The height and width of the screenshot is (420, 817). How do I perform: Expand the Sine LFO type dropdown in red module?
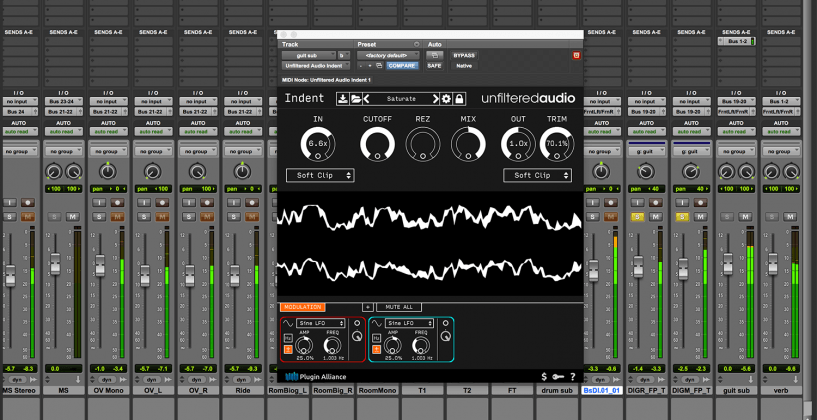[x=318, y=324]
